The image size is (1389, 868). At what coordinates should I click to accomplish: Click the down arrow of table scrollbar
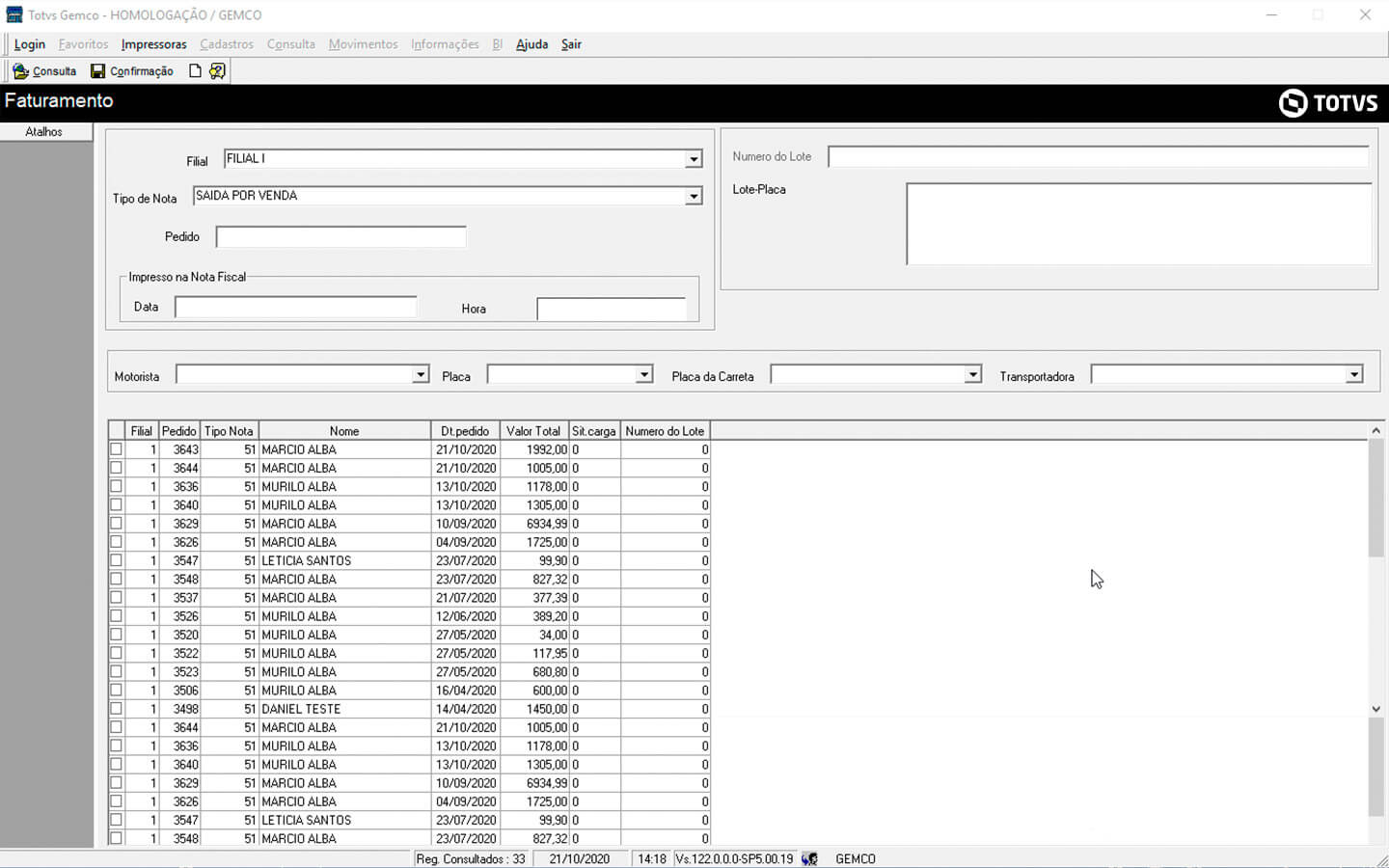[x=1376, y=709]
